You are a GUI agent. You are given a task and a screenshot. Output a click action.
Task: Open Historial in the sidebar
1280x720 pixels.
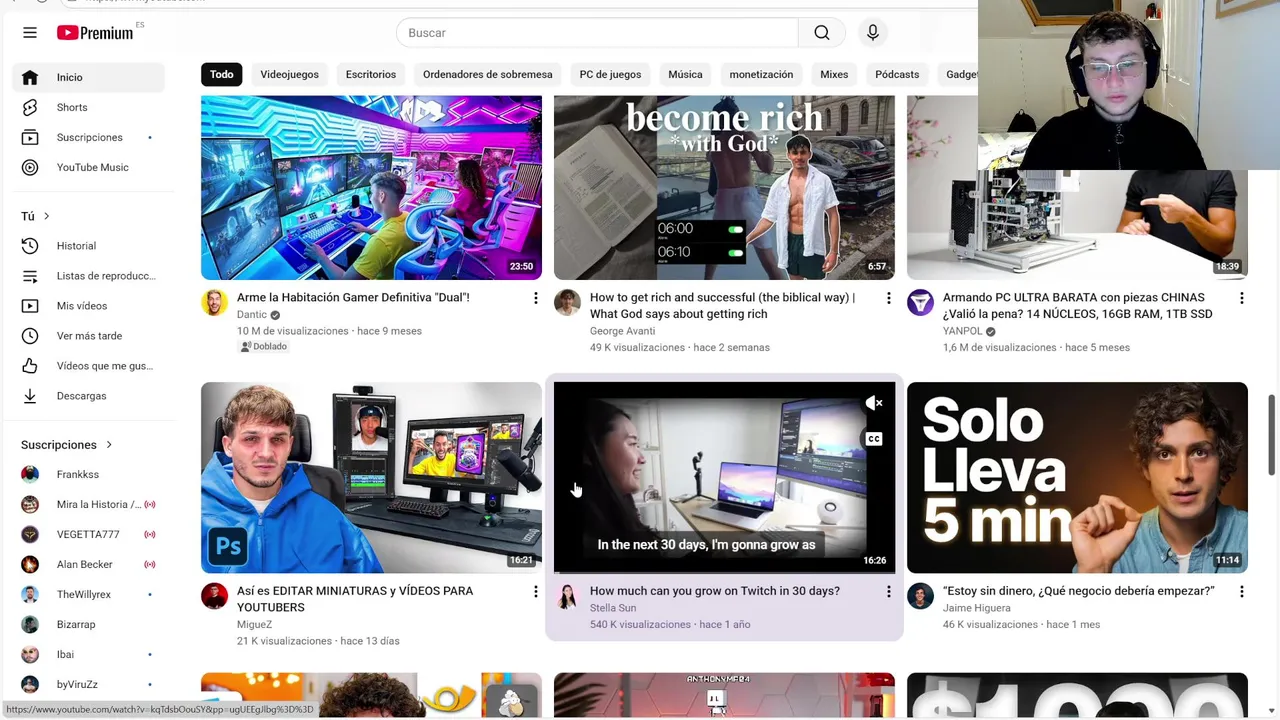[88, 246]
